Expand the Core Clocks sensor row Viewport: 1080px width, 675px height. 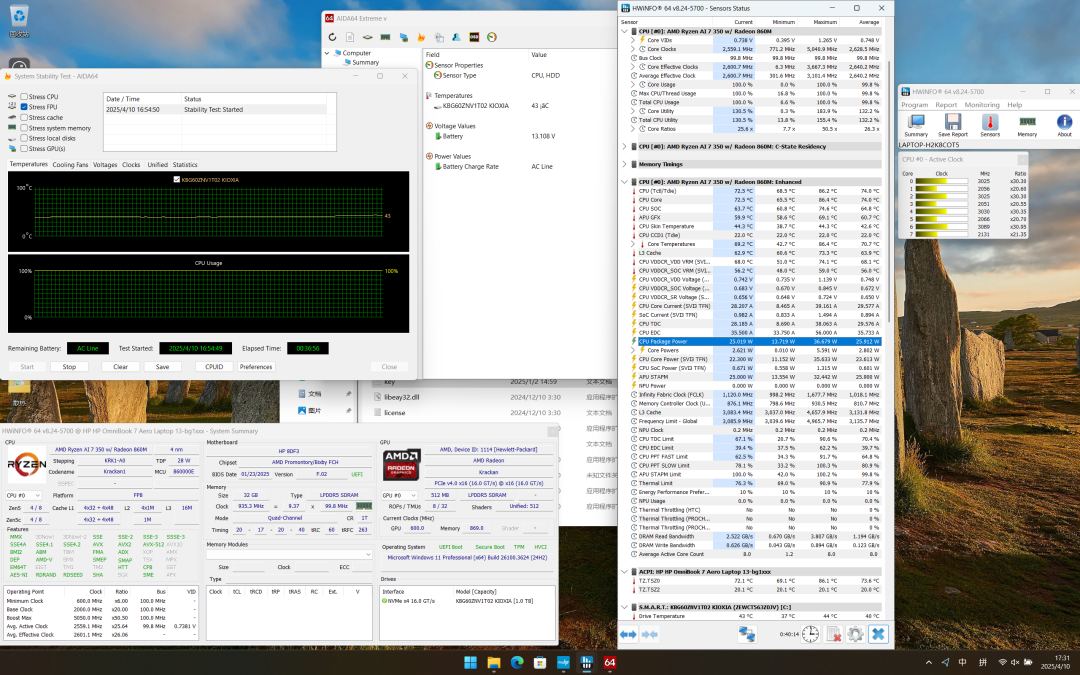click(633, 49)
